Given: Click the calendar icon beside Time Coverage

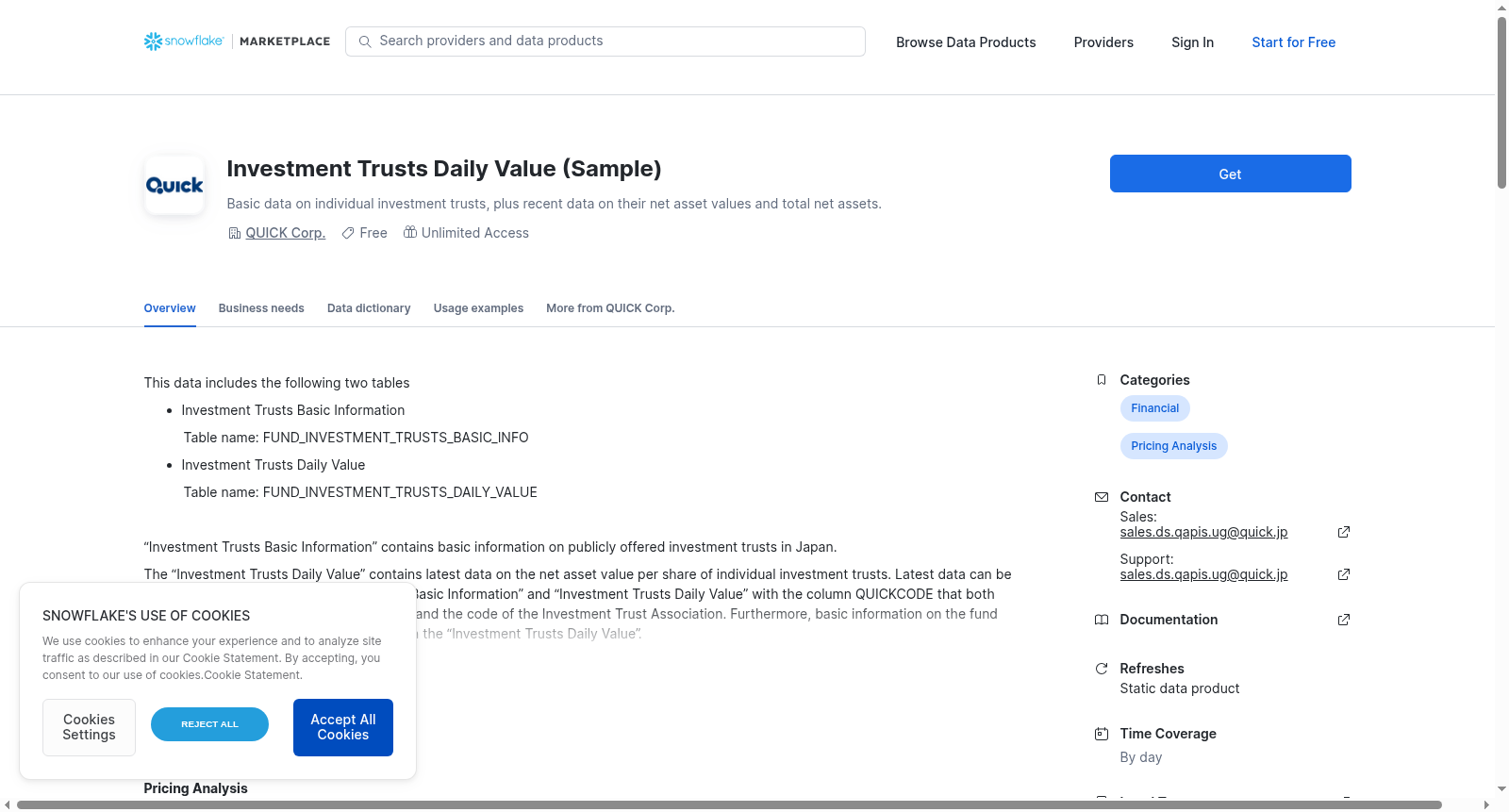Looking at the screenshot, I should click(1101, 734).
